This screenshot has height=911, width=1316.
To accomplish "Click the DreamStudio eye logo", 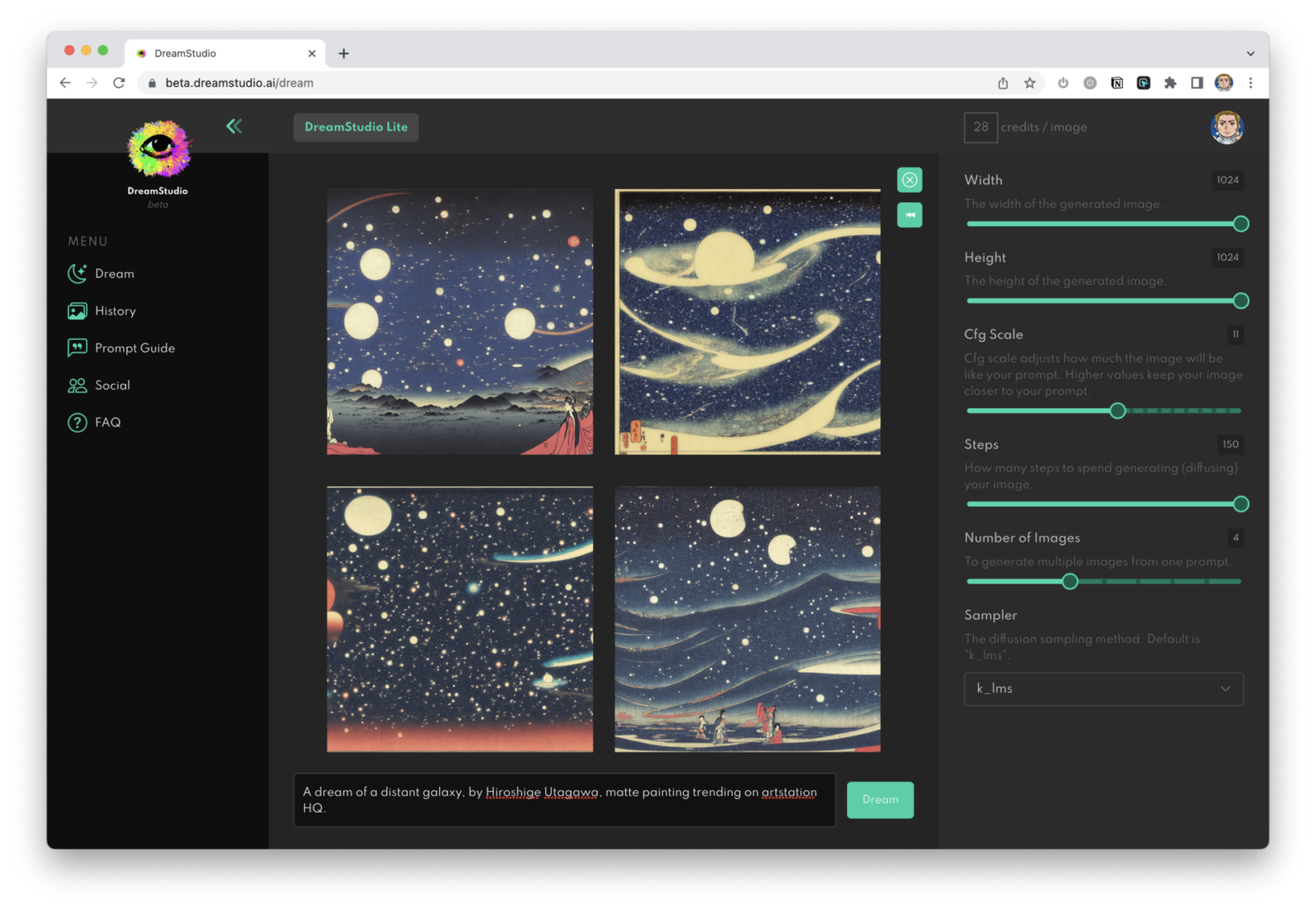I will (x=159, y=149).
